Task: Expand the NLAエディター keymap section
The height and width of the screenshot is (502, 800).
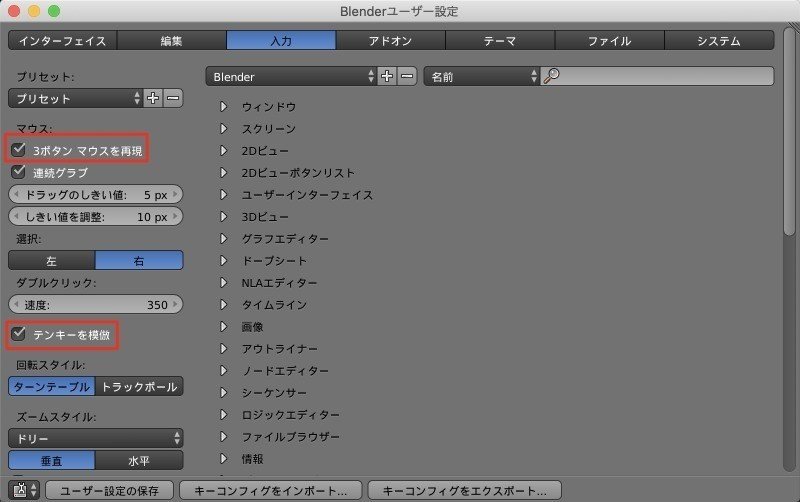Action: point(223,283)
